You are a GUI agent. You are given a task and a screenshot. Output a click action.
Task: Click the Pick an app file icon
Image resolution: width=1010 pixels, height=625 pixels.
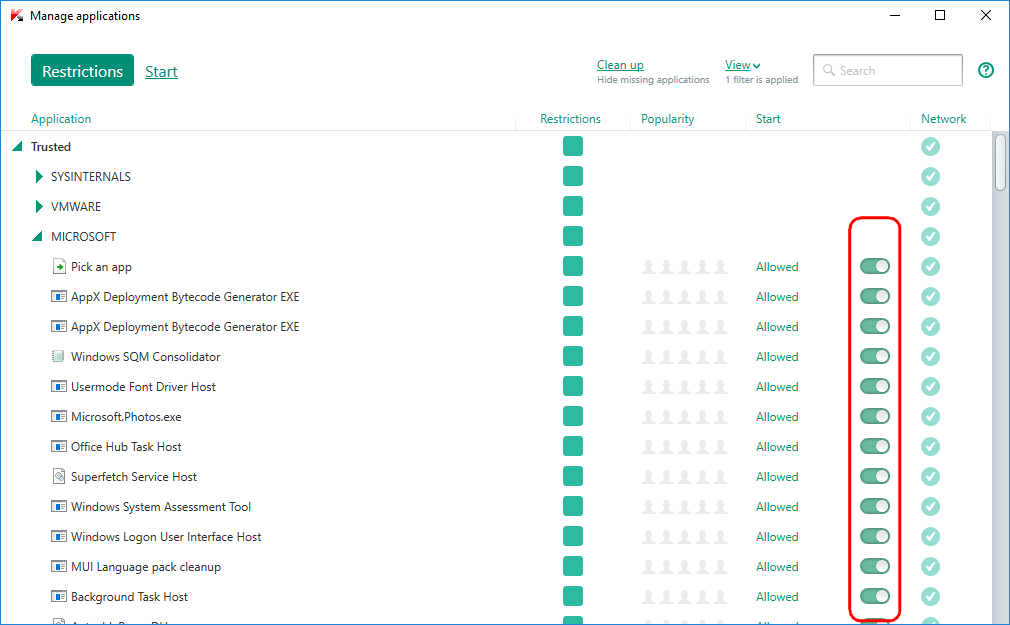(59, 266)
